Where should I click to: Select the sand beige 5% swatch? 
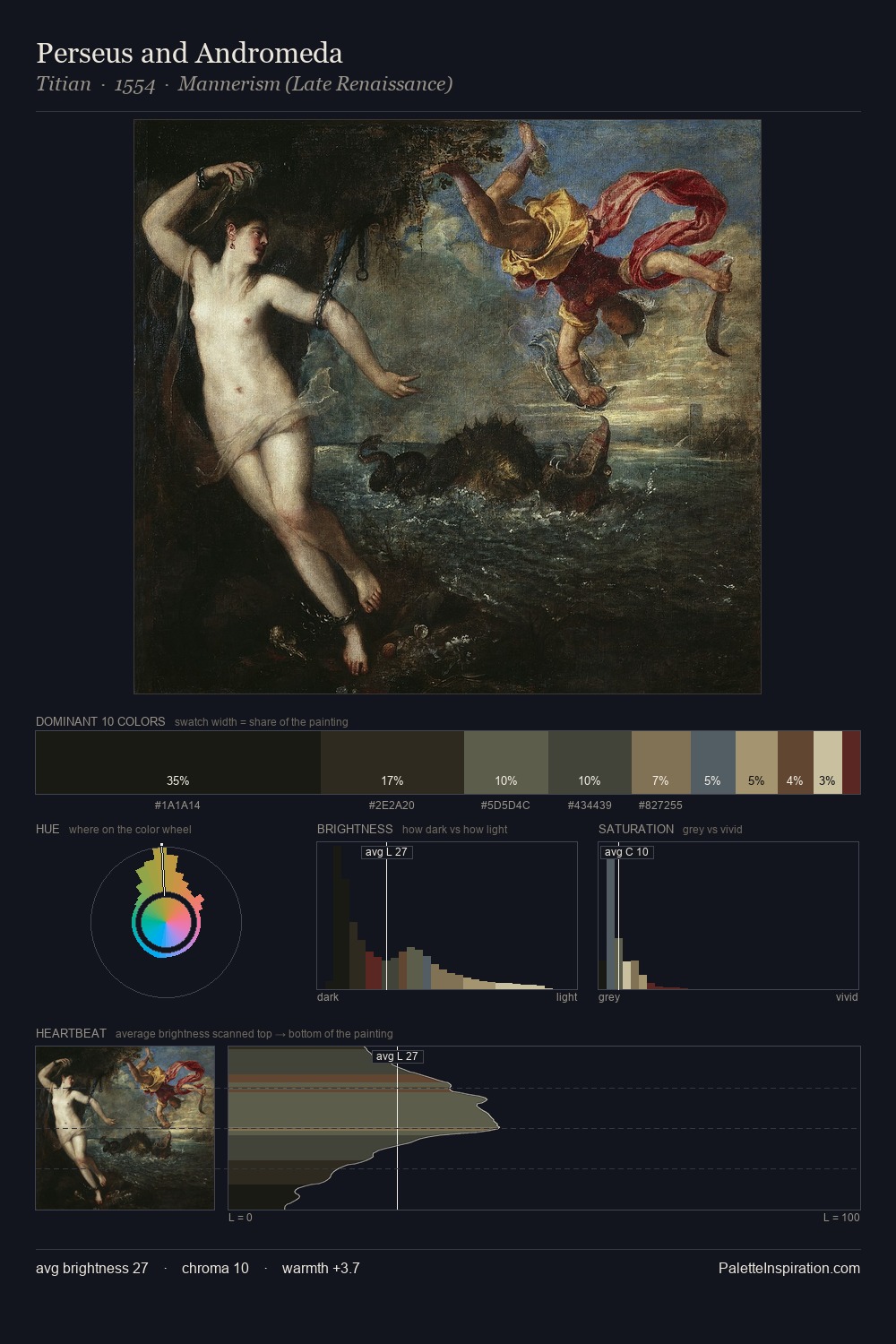pos(756,762)
